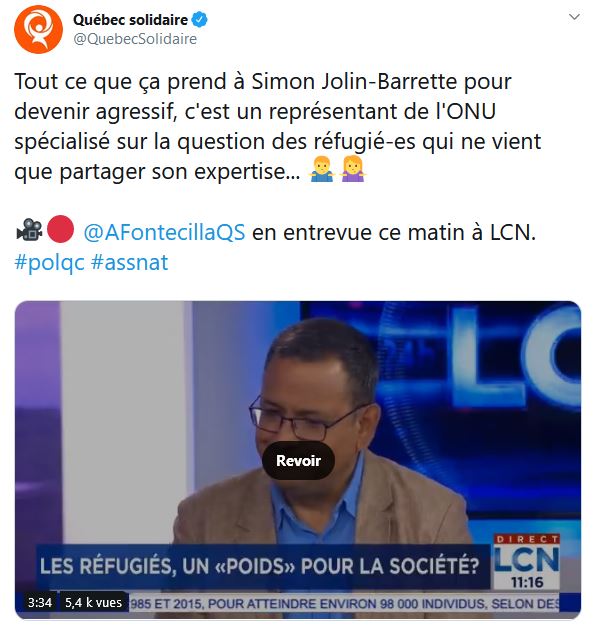
Task: Click the LCN Direct logo in video
Action: coord(527,555)
